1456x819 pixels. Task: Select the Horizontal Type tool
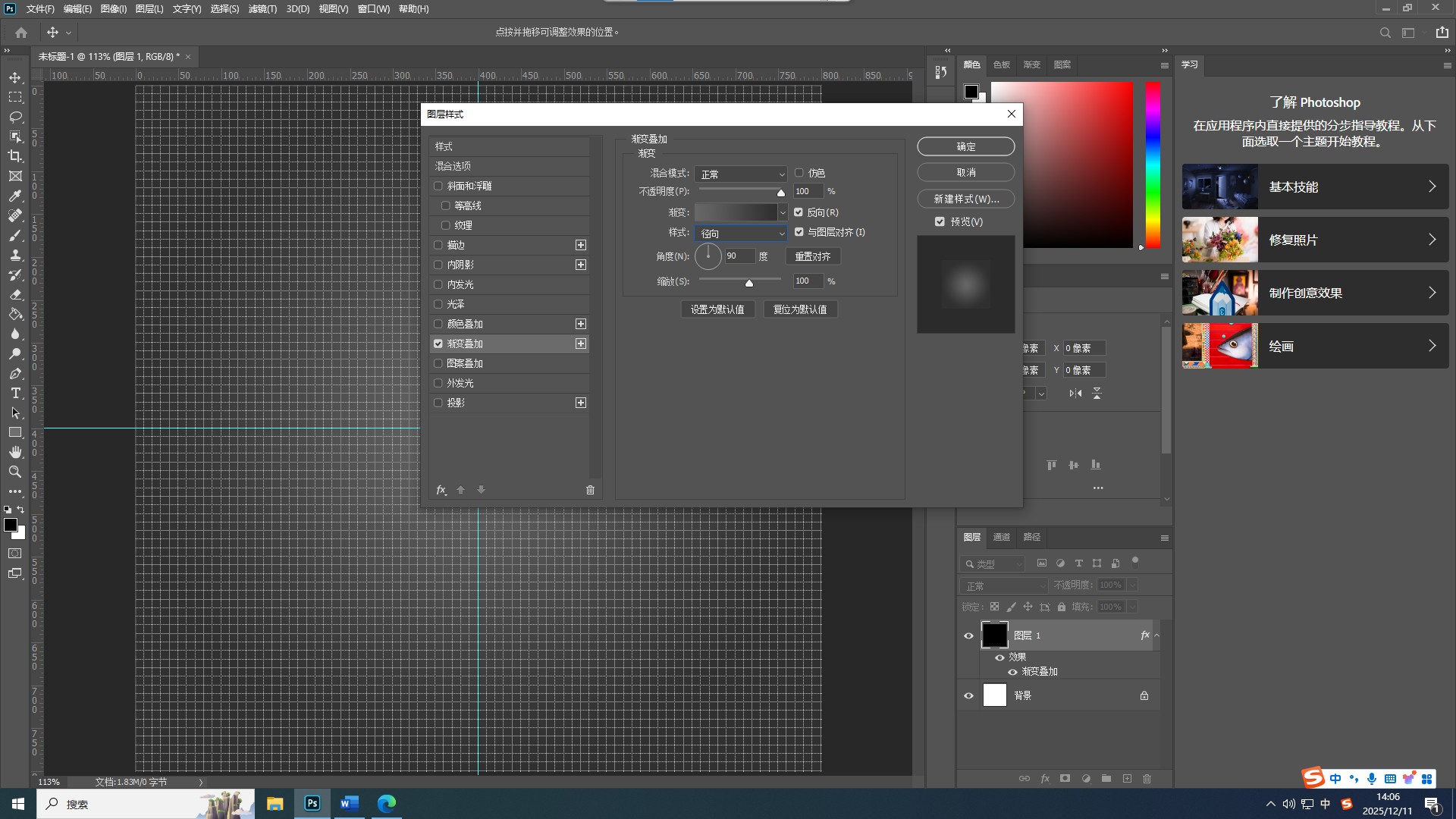coord(15,393)
